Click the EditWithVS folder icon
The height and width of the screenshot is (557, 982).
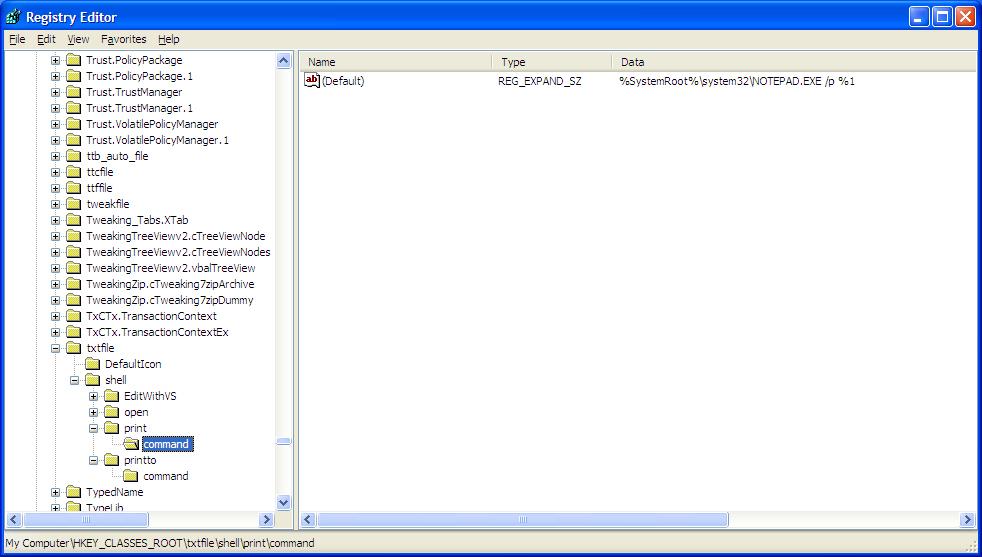112,396
